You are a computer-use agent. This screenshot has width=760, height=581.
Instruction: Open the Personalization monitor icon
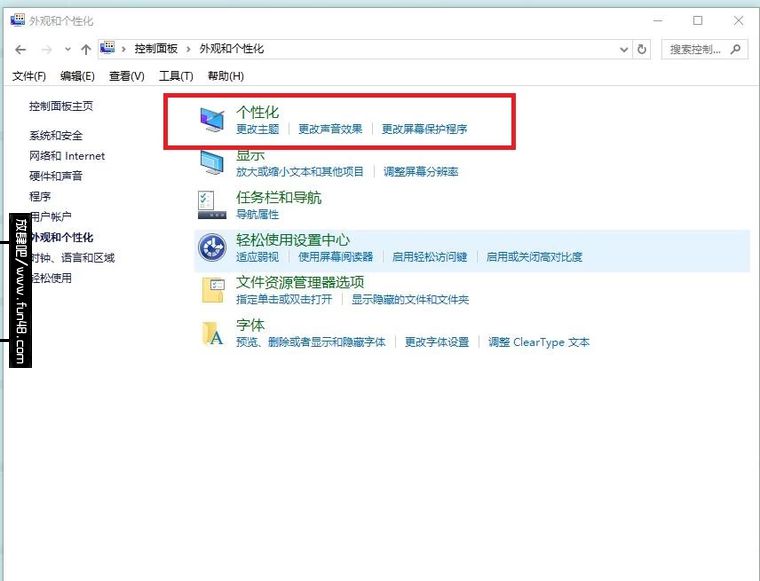pyautogui.click(x=212, y=120)
